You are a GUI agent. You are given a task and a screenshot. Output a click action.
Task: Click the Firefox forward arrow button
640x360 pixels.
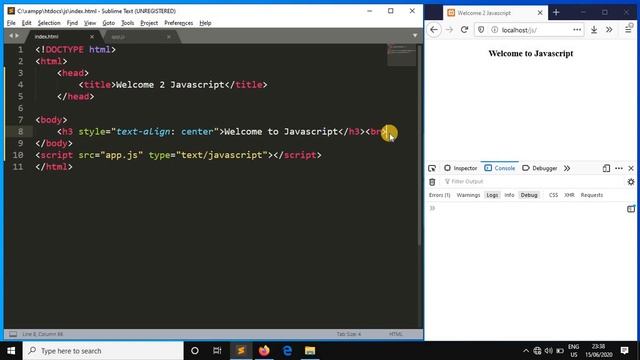coord(449,30)
